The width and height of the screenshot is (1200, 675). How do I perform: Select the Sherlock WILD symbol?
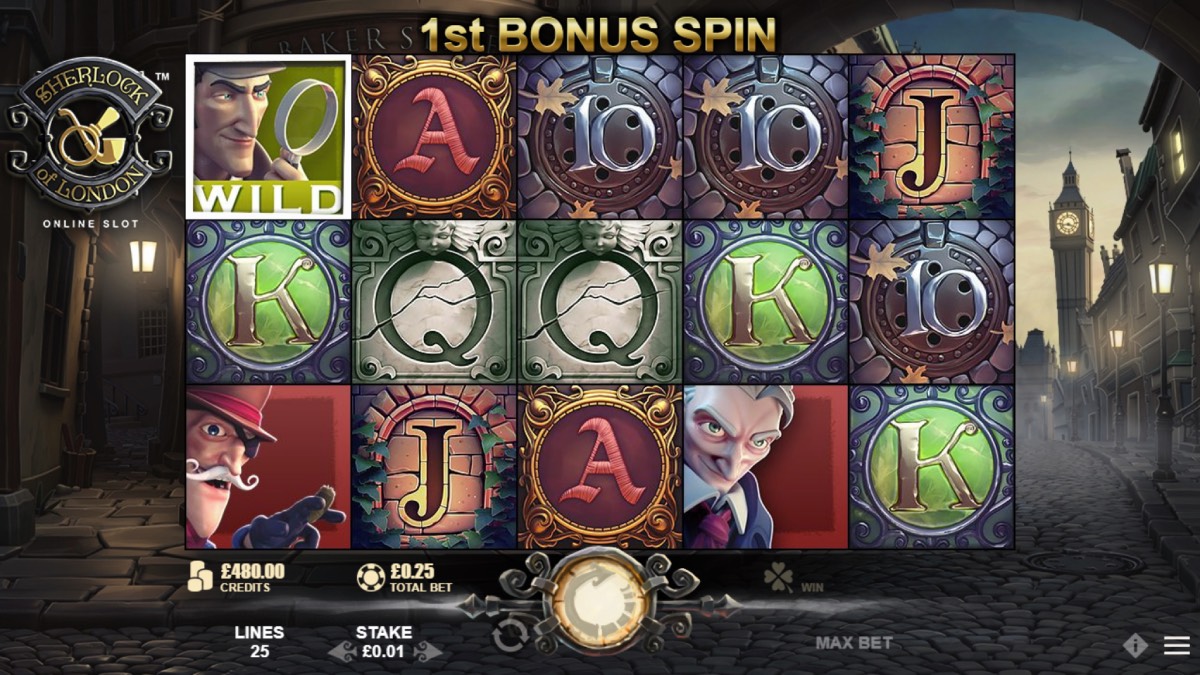pos(268,136)
